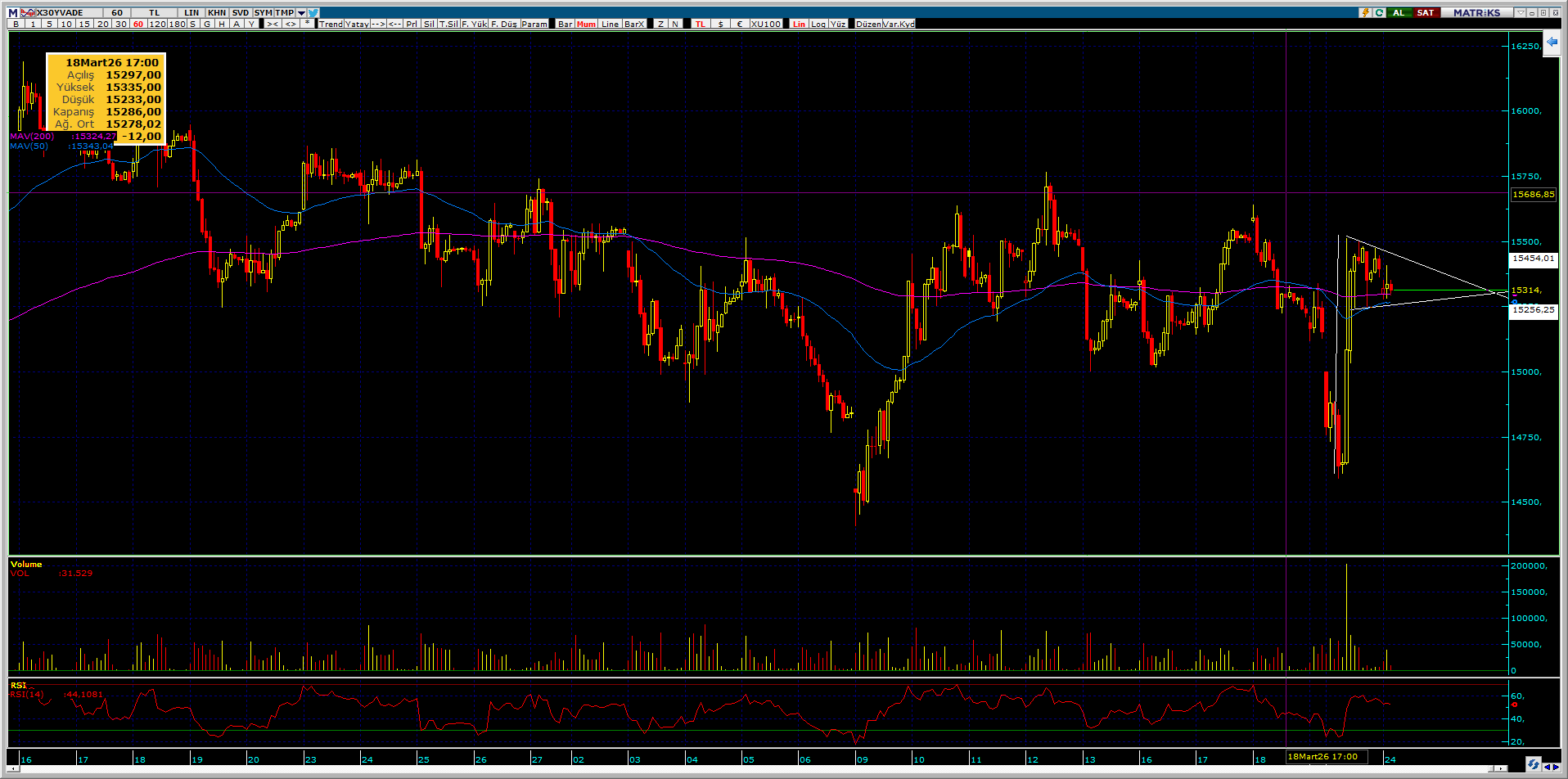The height and width of the screenshot is (779, 1568).
Task: Click the zoom-in >< toolbar icon
Action: coord(272,24)
